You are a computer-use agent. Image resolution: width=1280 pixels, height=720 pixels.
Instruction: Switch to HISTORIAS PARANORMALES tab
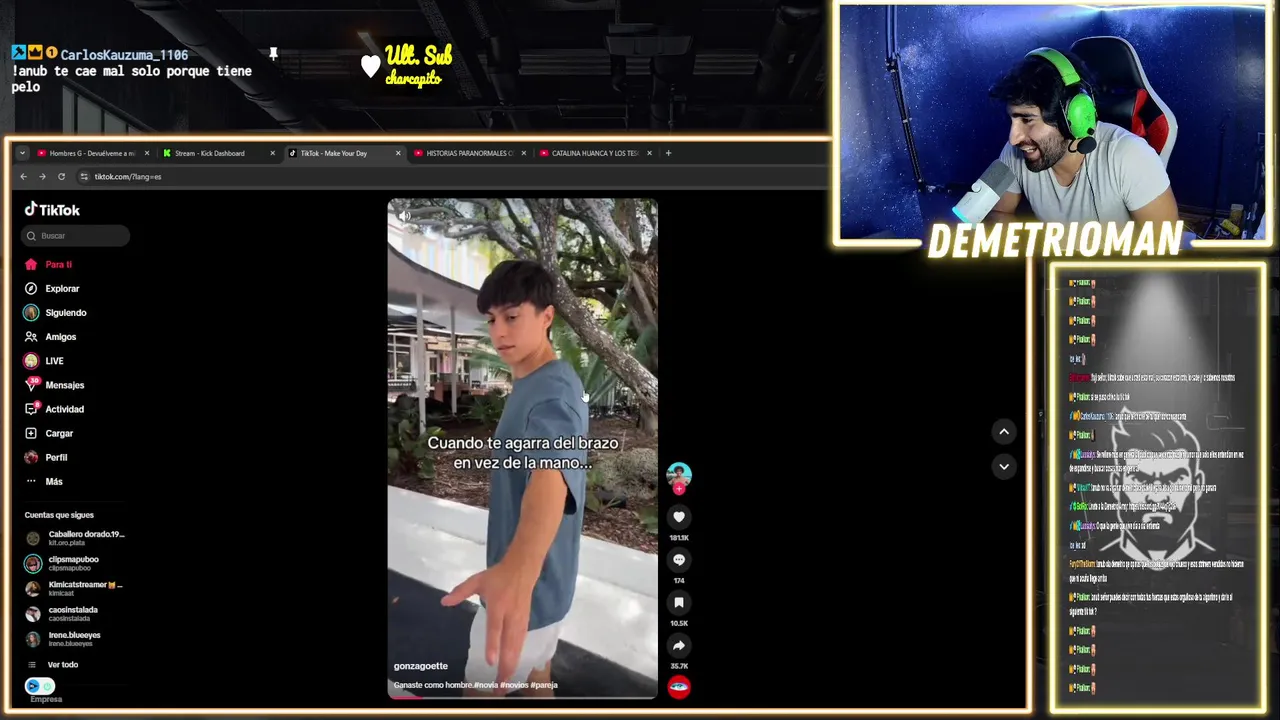coord(468,153)
